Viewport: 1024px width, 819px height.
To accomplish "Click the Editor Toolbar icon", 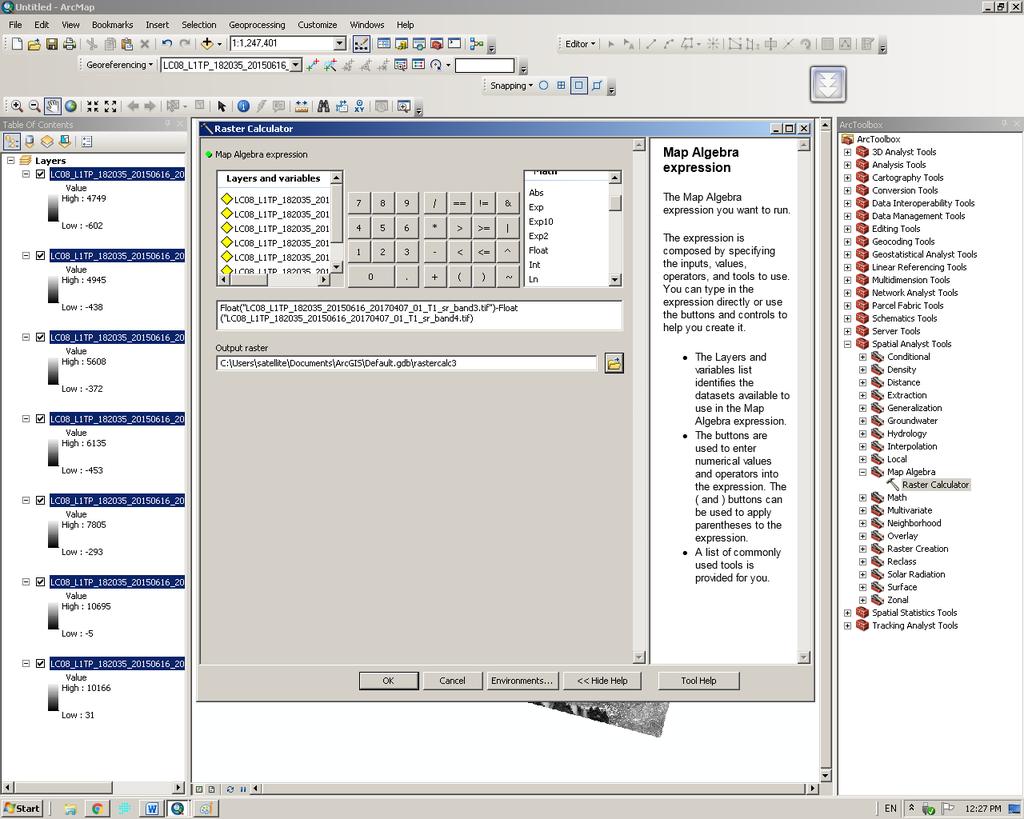I will pos(361,44).
